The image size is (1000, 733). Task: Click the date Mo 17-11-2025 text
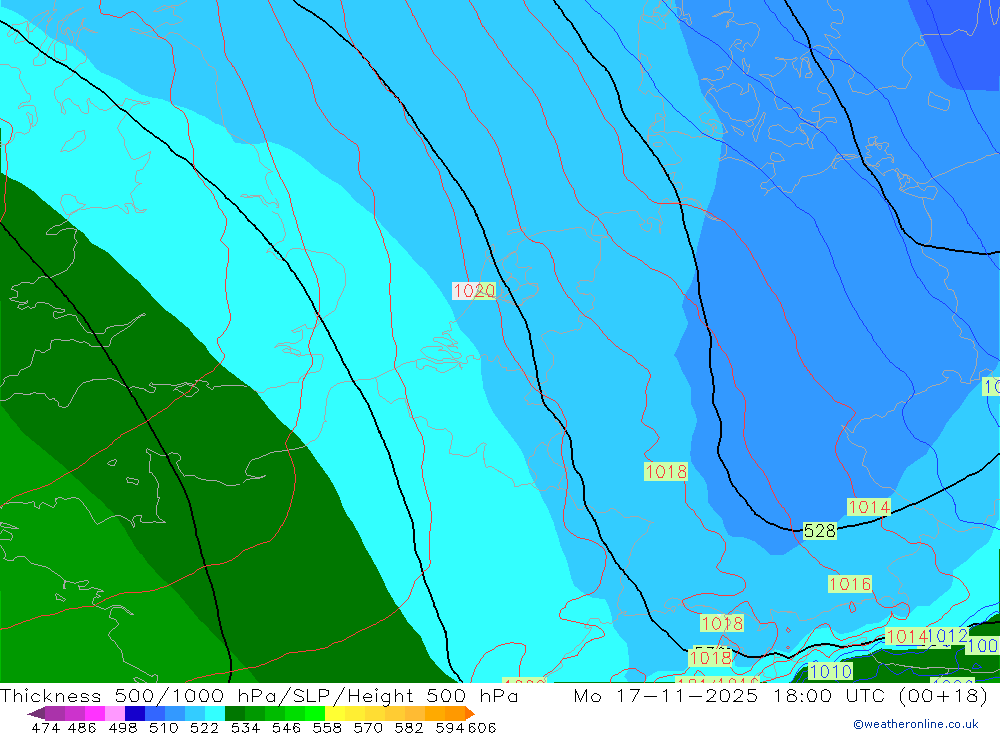666,695
